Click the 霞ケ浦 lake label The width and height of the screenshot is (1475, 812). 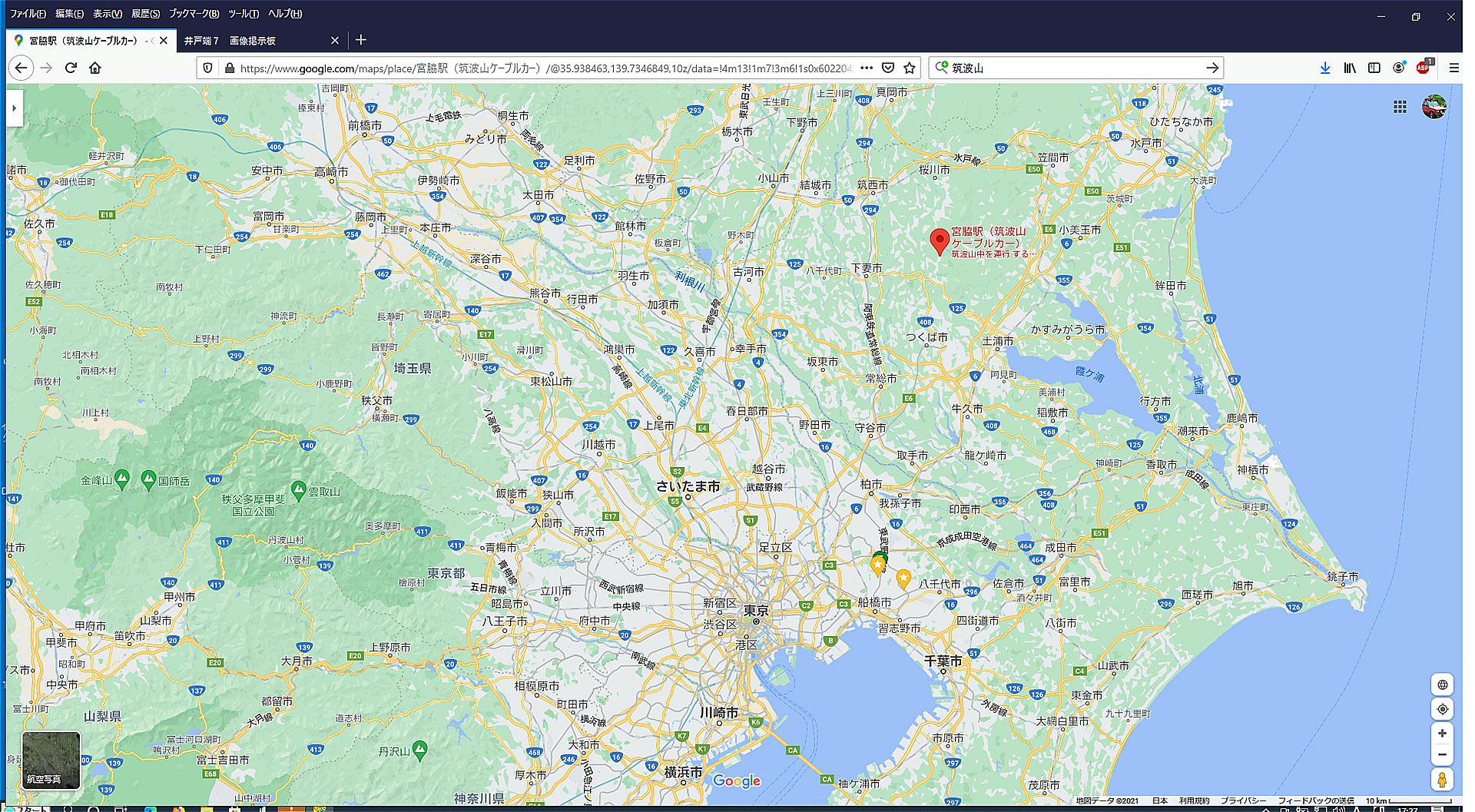pos(1089,374)
